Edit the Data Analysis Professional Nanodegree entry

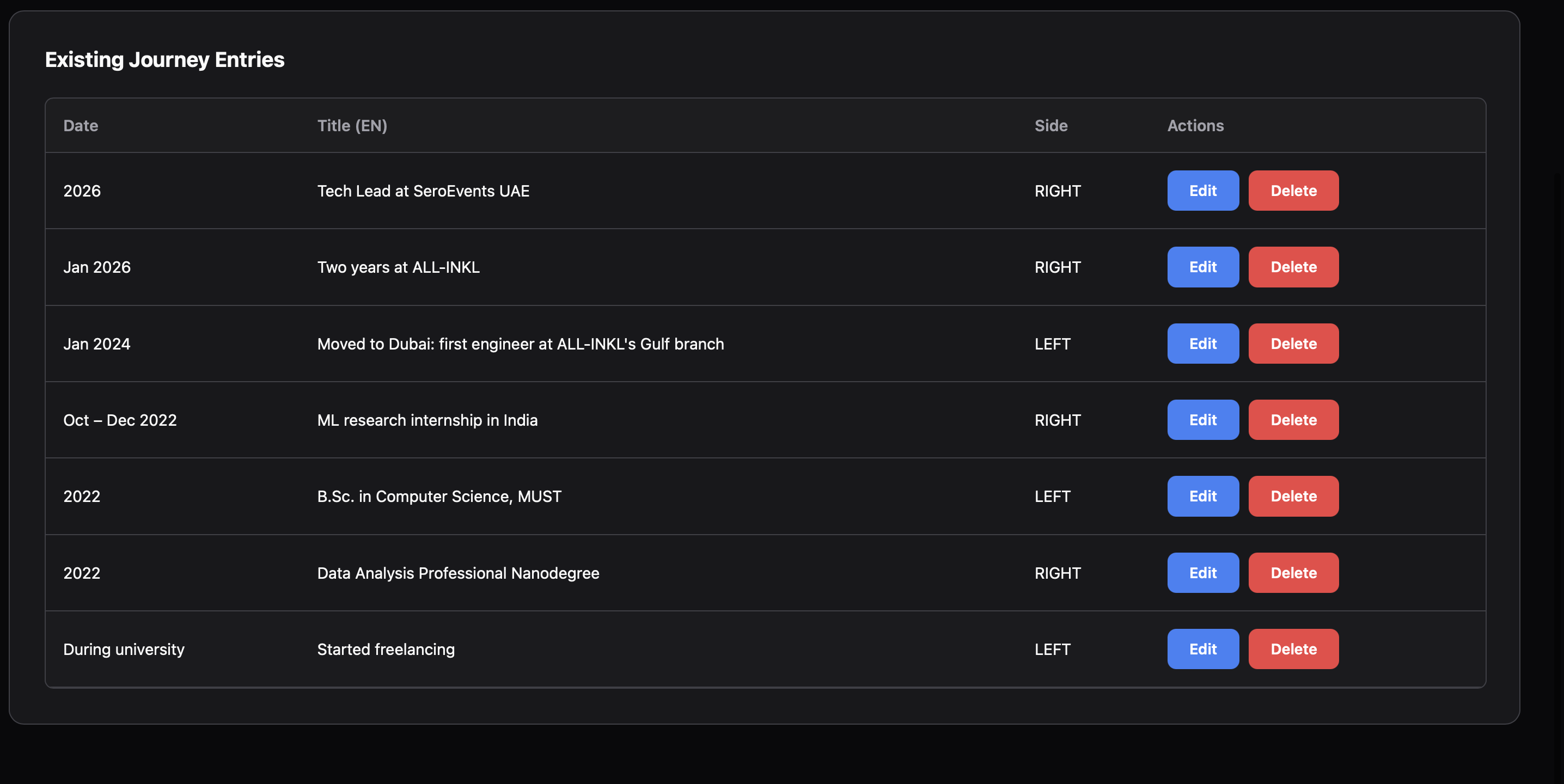[x=1203, y=573]
